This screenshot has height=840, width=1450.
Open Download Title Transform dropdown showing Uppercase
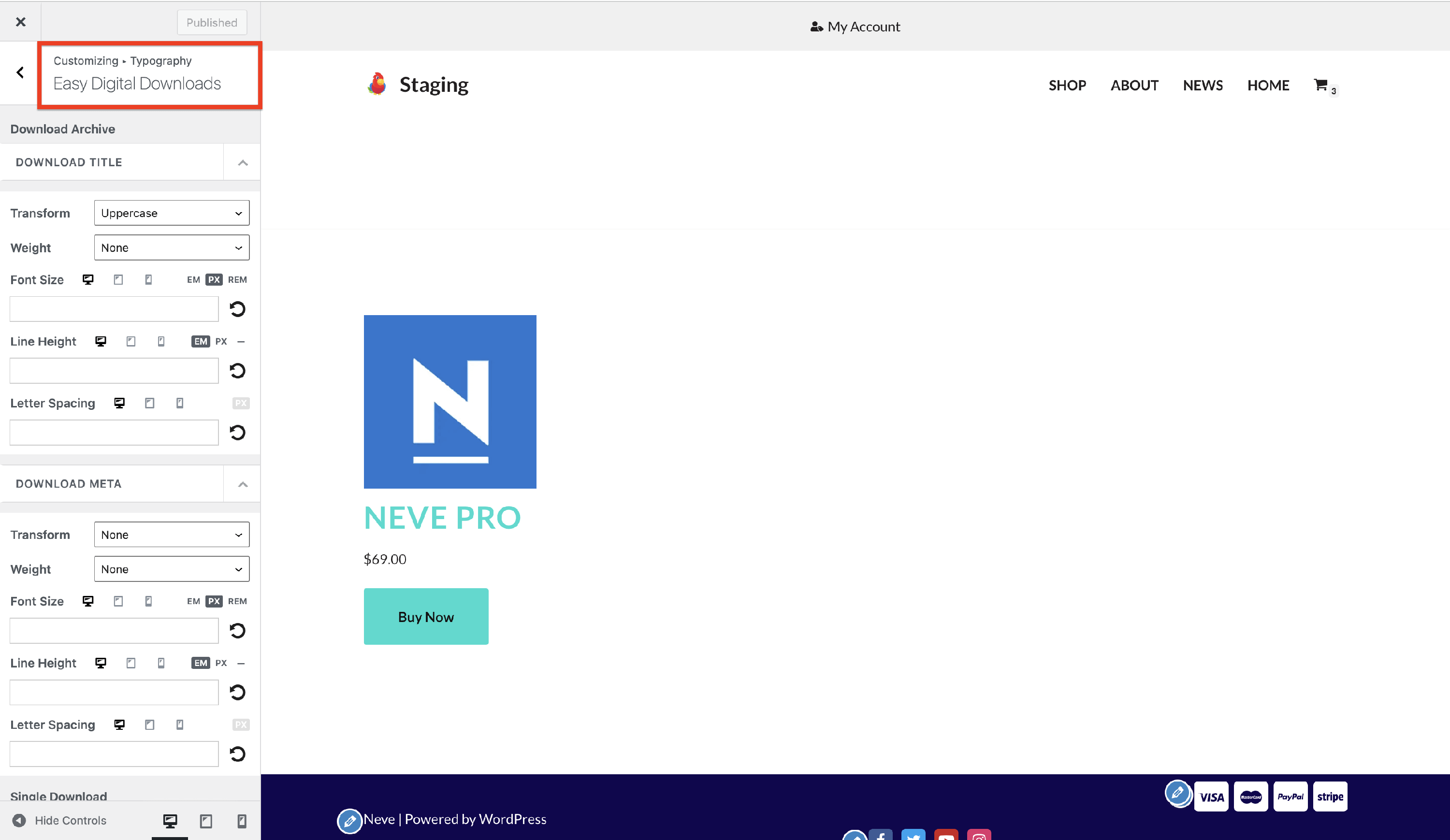[x=172, y=214]
